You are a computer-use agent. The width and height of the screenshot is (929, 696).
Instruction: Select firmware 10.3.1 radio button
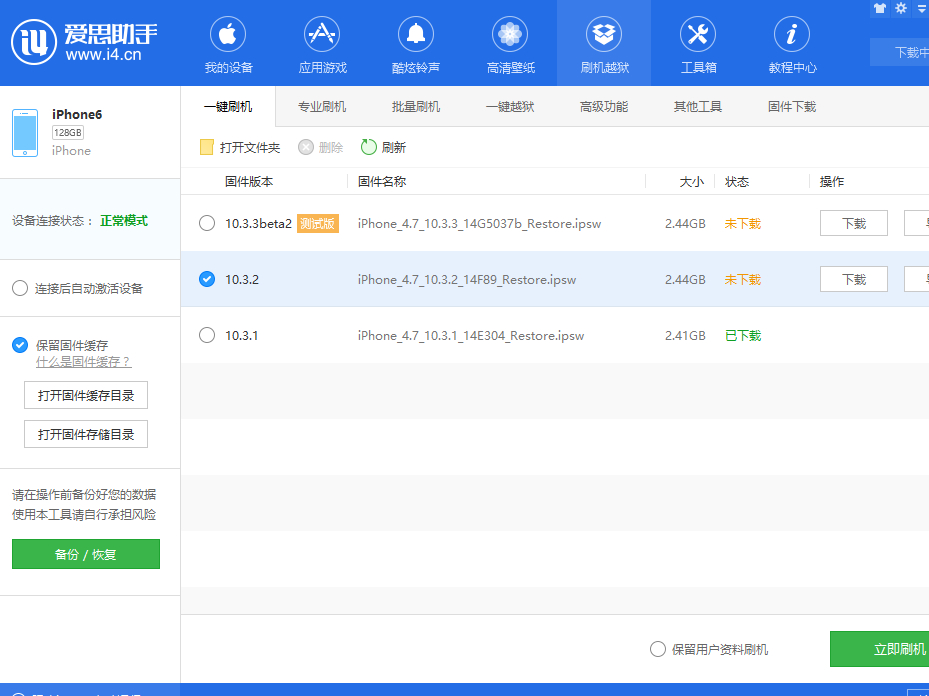(207, 335)
